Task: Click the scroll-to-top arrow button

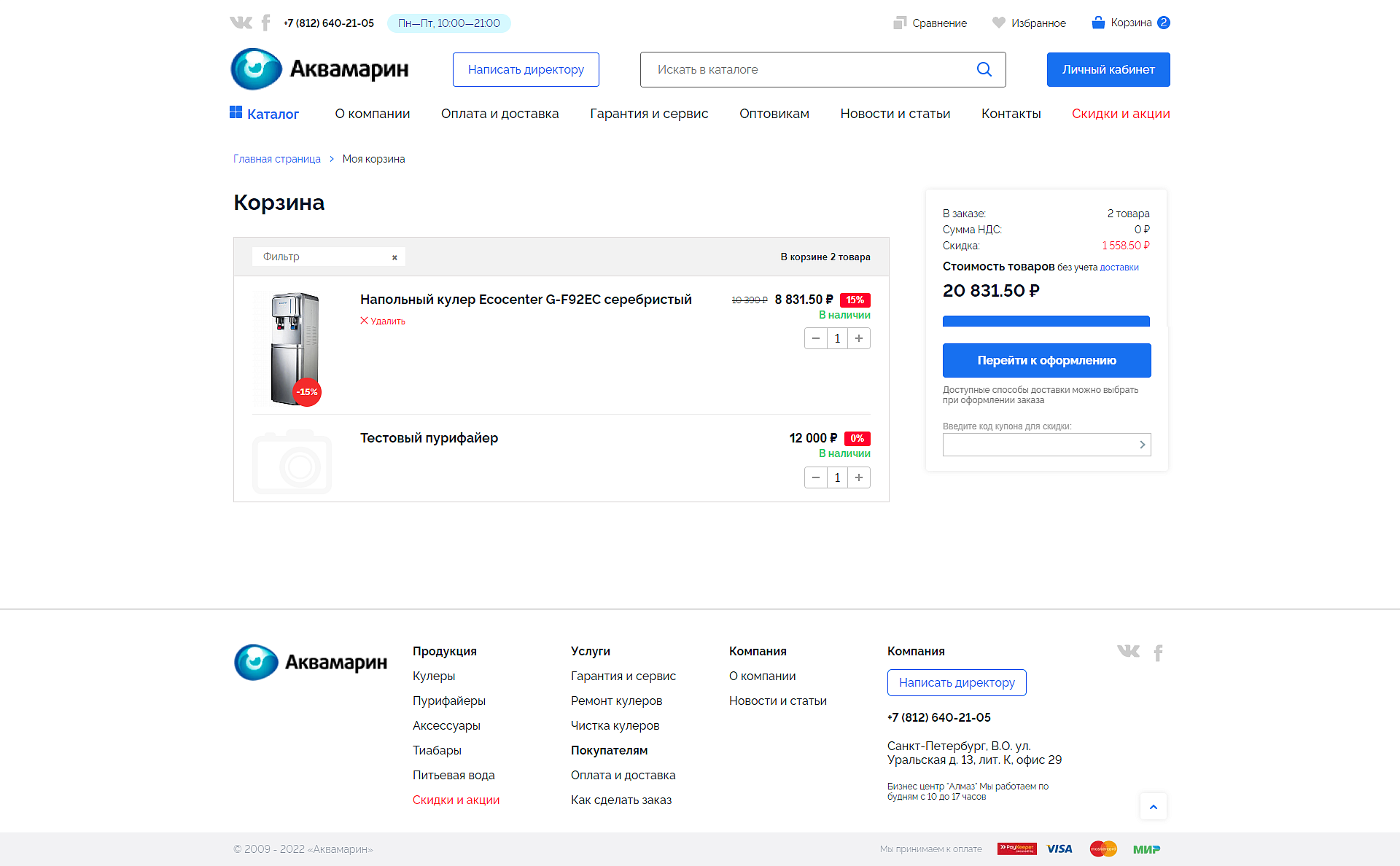Action: (x=1154, y=806)
